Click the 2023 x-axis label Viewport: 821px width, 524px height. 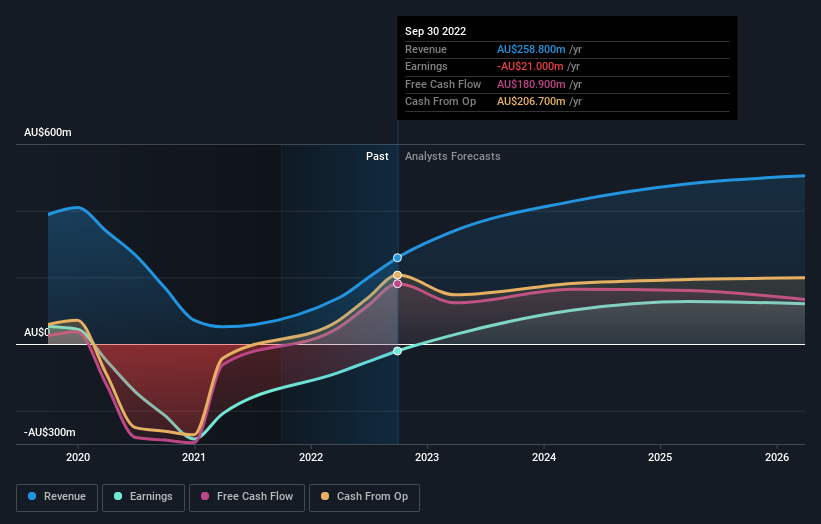click(427, 457)
